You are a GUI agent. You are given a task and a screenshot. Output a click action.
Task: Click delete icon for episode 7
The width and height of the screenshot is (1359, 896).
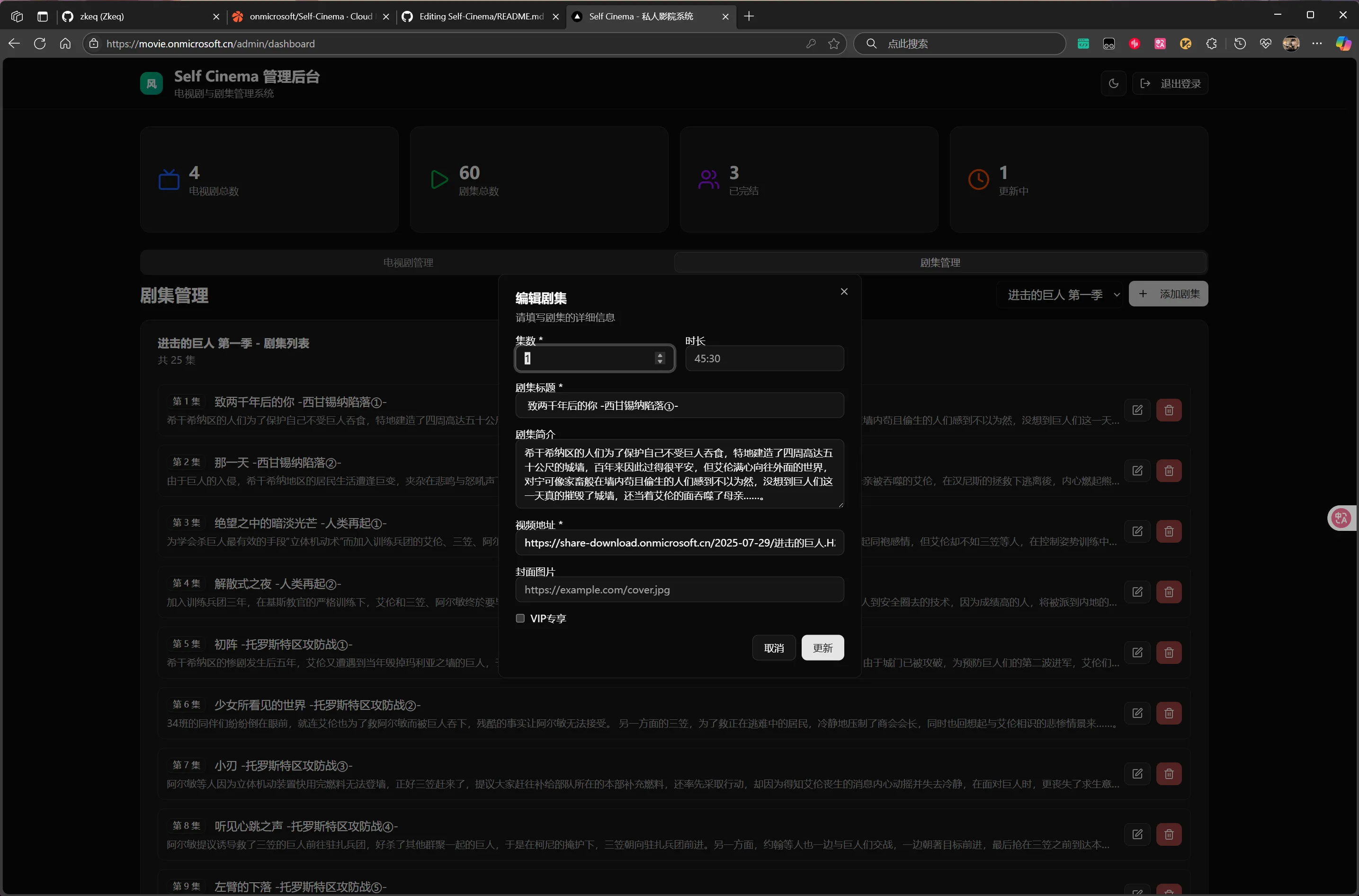[x=1168, y=773]
